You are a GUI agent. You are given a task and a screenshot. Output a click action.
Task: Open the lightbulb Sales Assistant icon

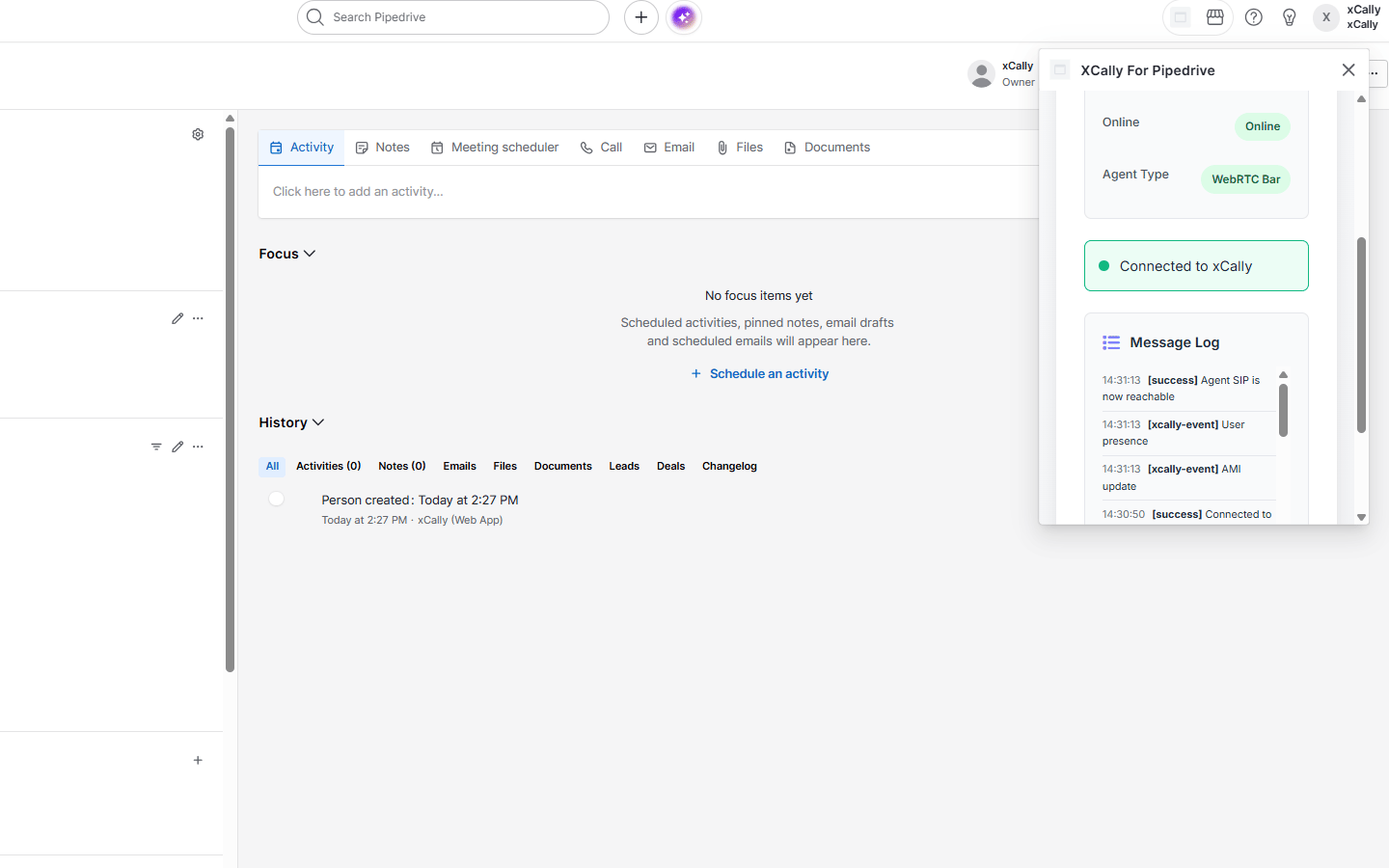[1290, 17]
